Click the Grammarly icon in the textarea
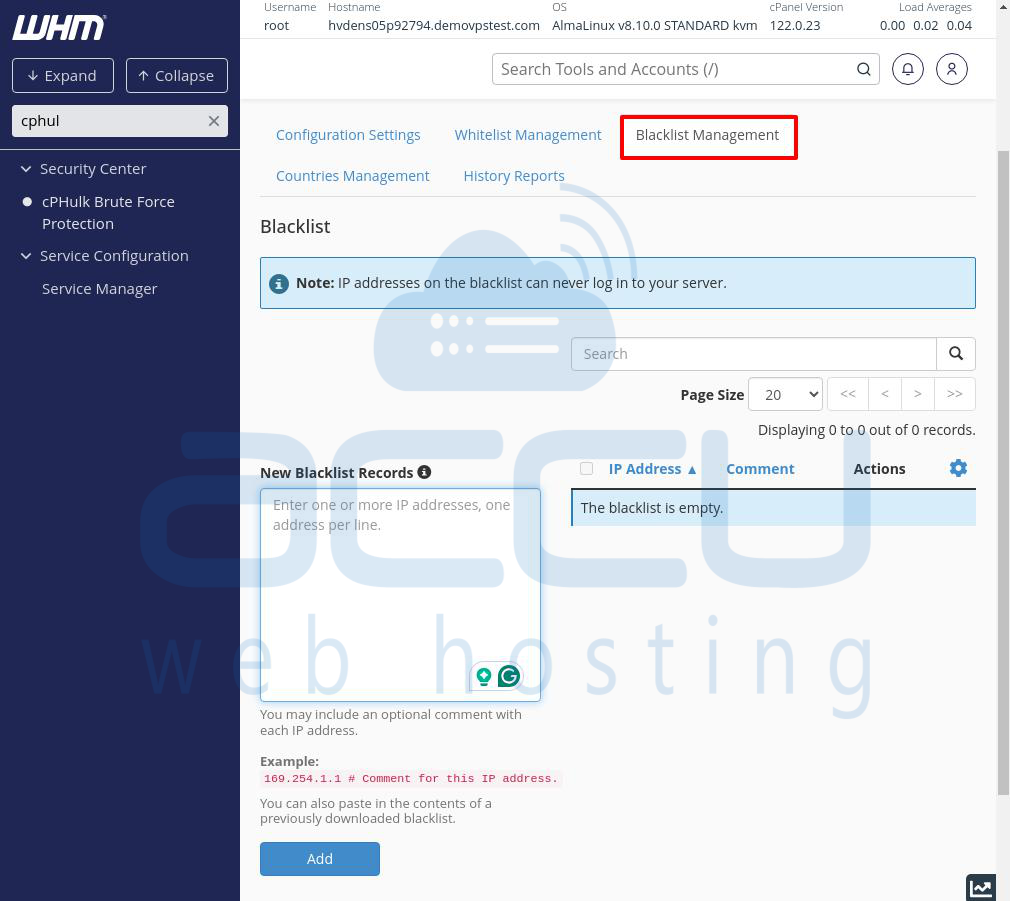The height and width of the screenshot is (901, 1010). coord(509,676)
